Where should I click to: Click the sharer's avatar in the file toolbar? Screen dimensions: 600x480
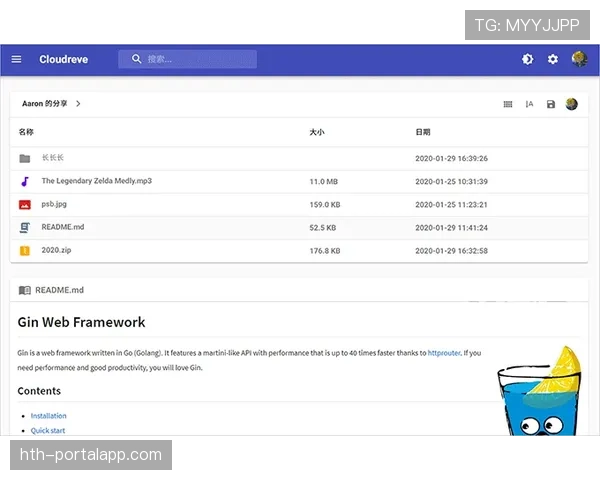coord(572,104)
